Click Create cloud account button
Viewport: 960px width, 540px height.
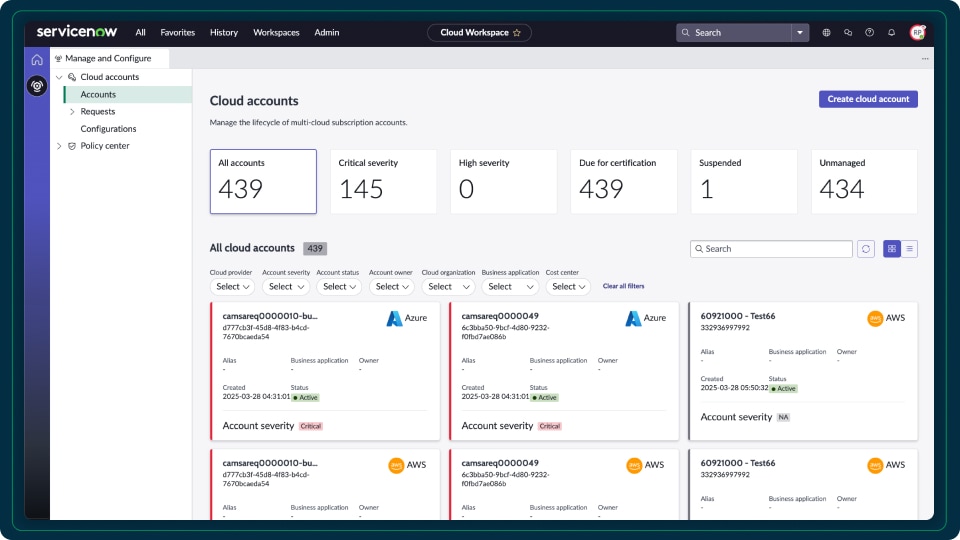(x=868, y=99)
